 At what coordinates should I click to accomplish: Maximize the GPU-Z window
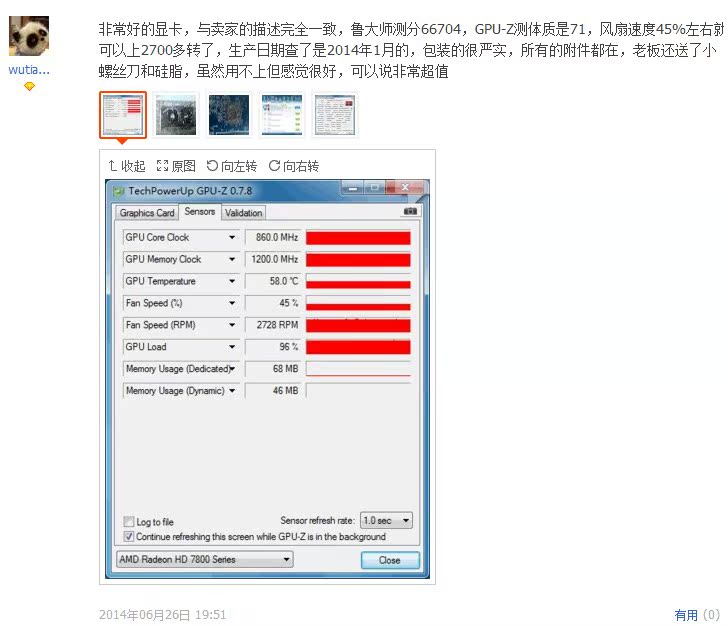click(374, 188)
